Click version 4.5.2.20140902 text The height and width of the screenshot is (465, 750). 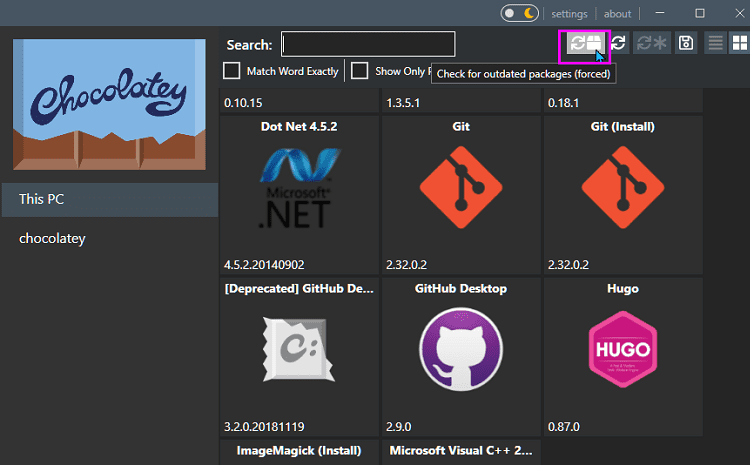264,265
